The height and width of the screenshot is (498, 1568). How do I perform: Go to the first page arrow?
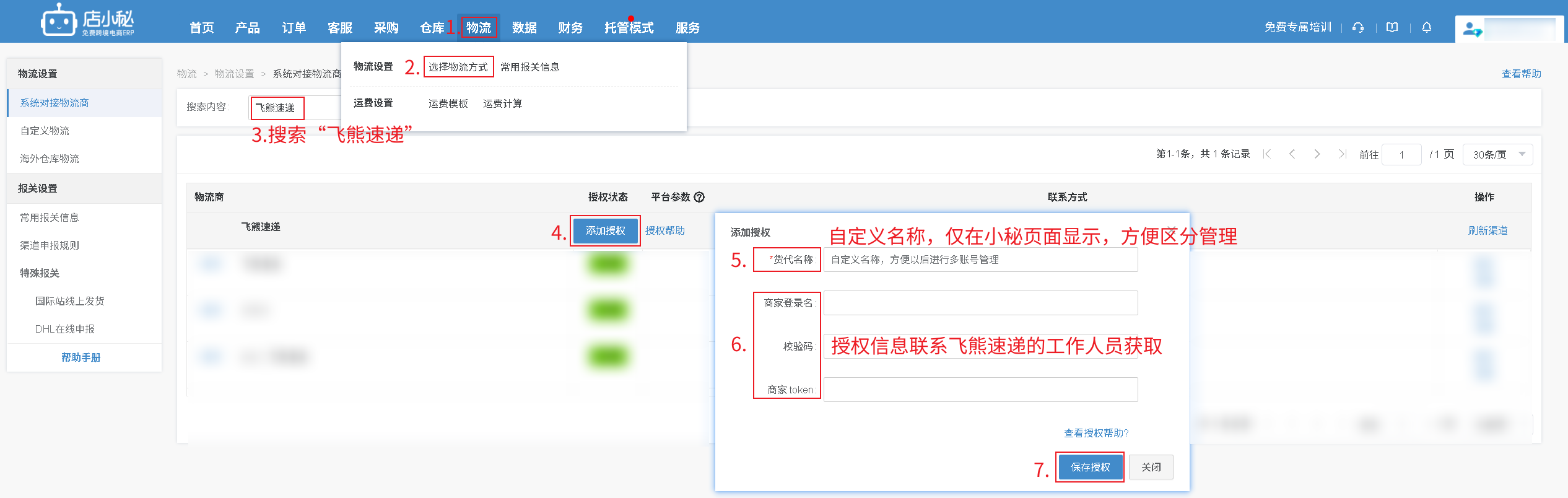1267,154
